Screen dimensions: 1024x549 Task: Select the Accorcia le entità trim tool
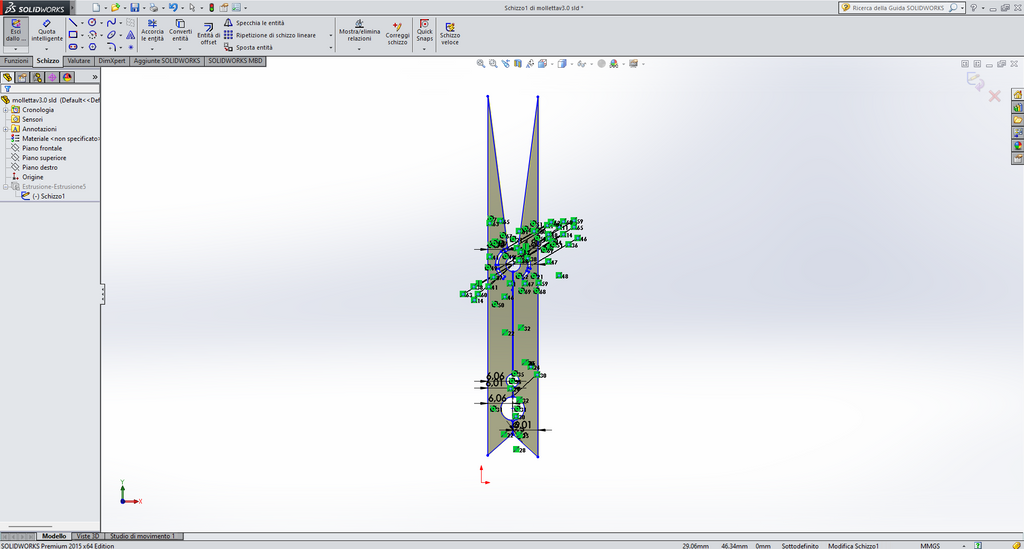tap(152, 31)
